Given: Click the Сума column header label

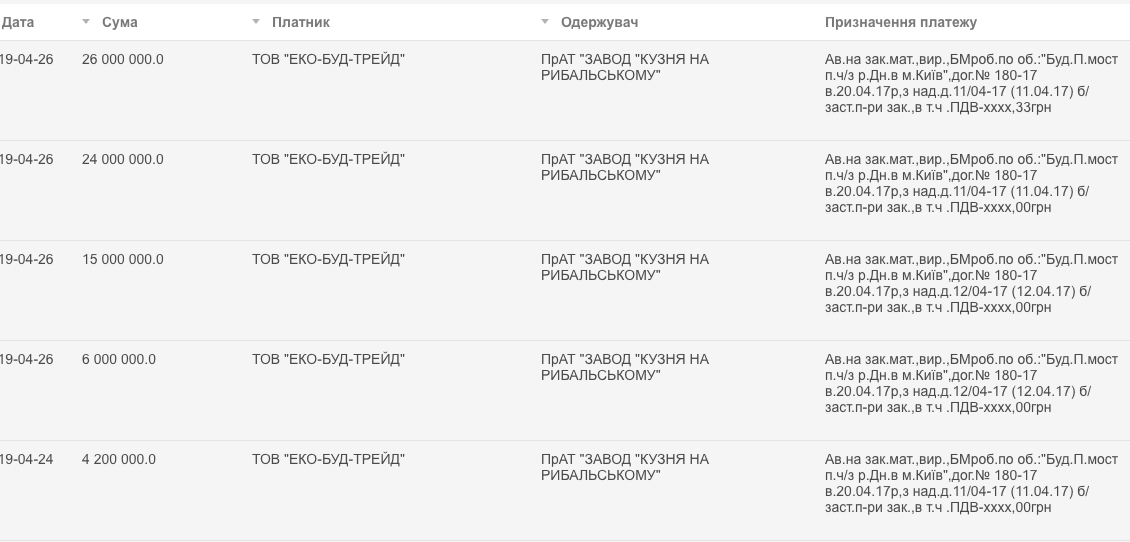Looking at the screenshot, I should point(120,22).
